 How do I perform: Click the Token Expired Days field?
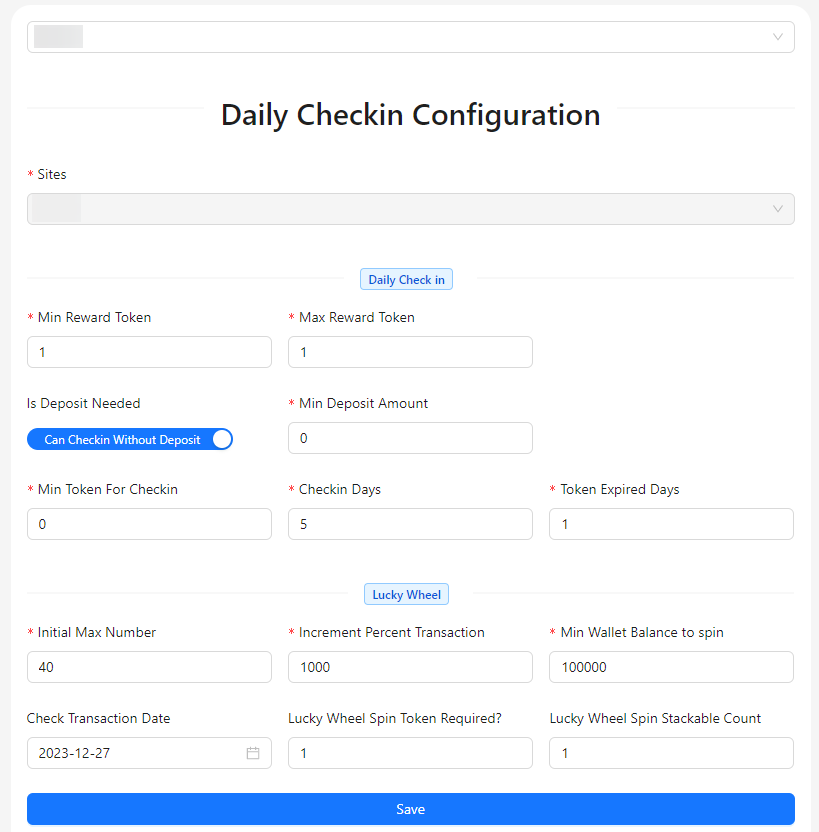pos(671,524)
